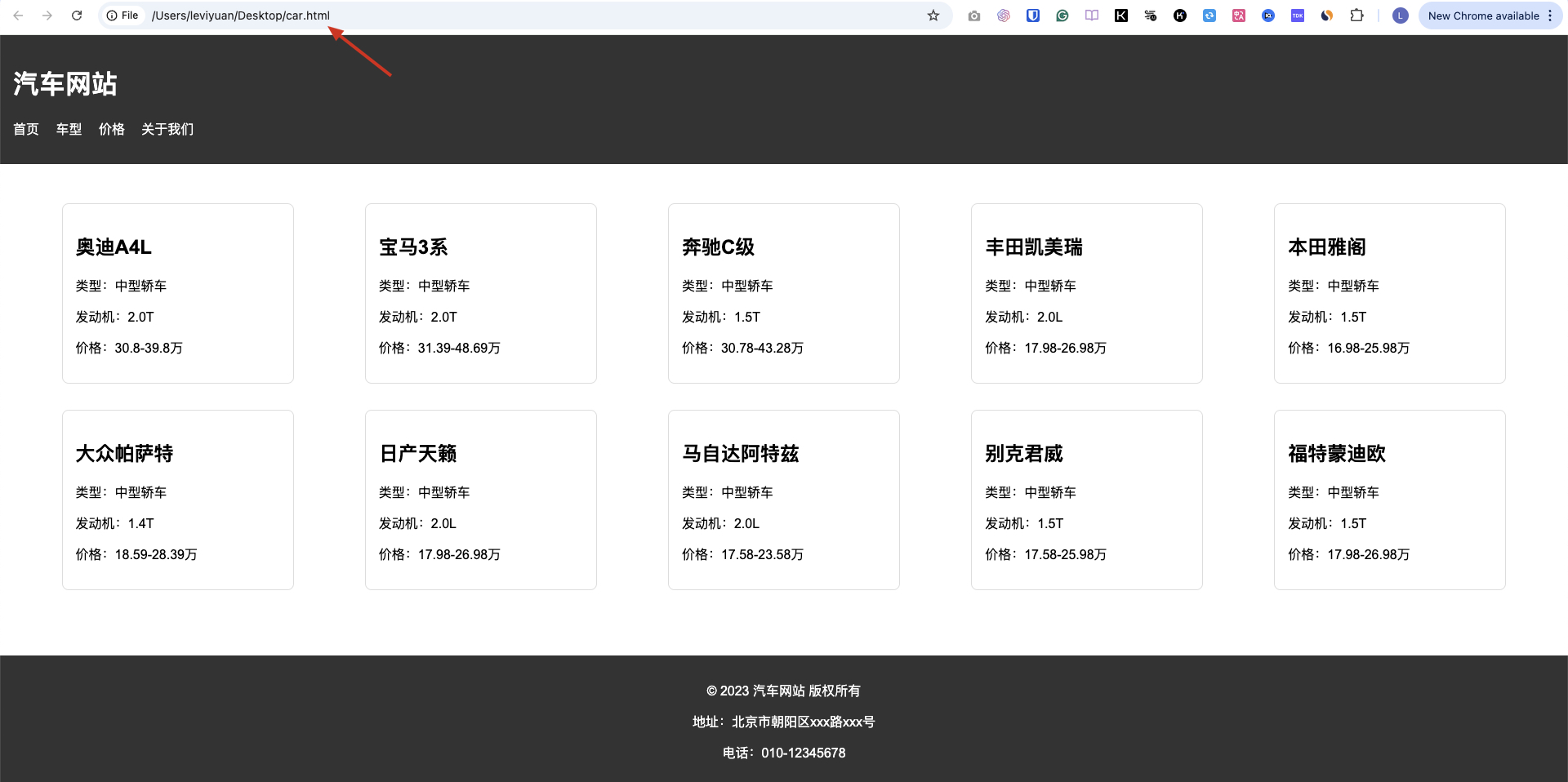Click the New Chrome available button
This screenshot has height=782, width=1568.
click(1484, 16)
